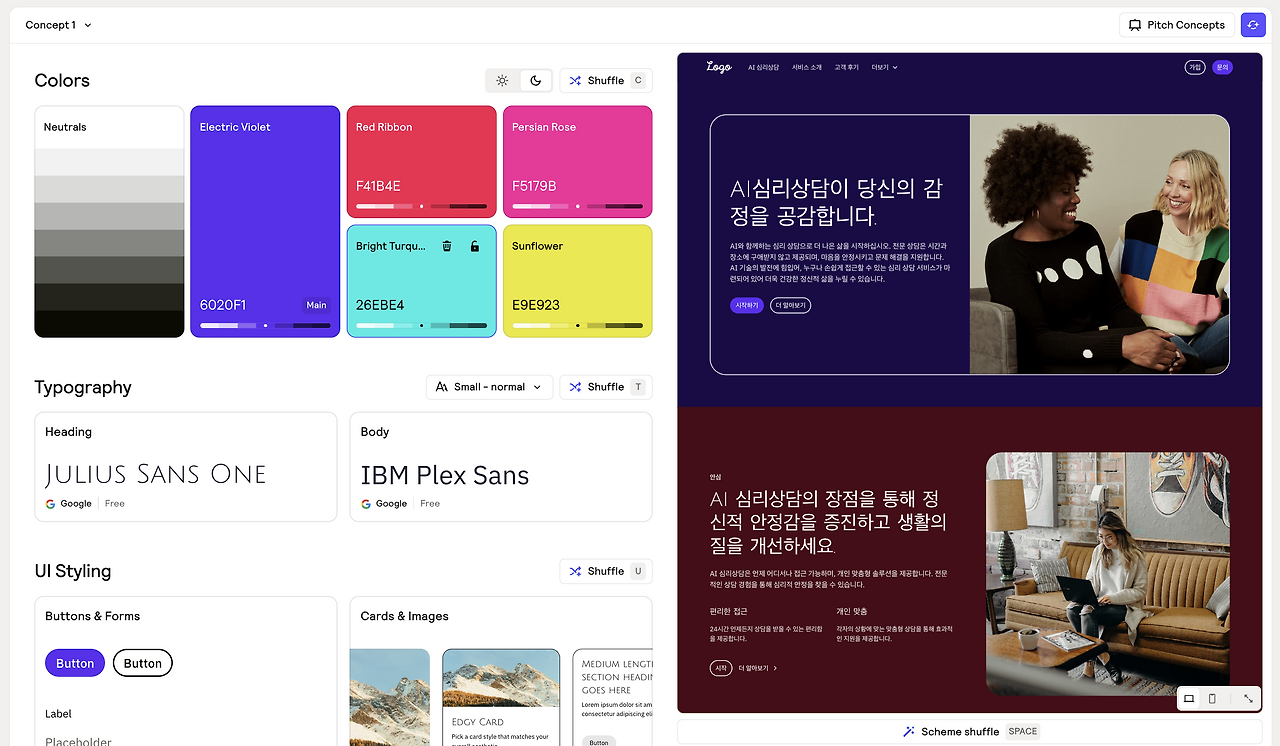Image resolution: width=1280 pixels, height=746 pixels.
Task: Click the AI 심리상담 nav menu item
Action: [x=762, y=67]
